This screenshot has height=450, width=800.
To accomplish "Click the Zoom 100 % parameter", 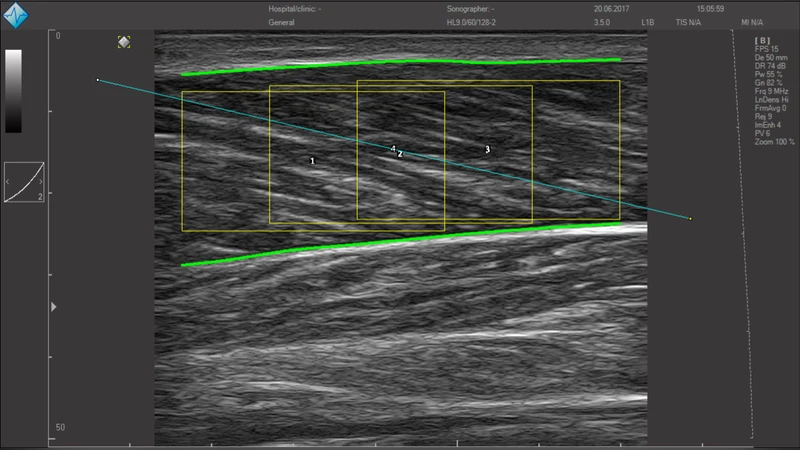I will tap(774, 143).
